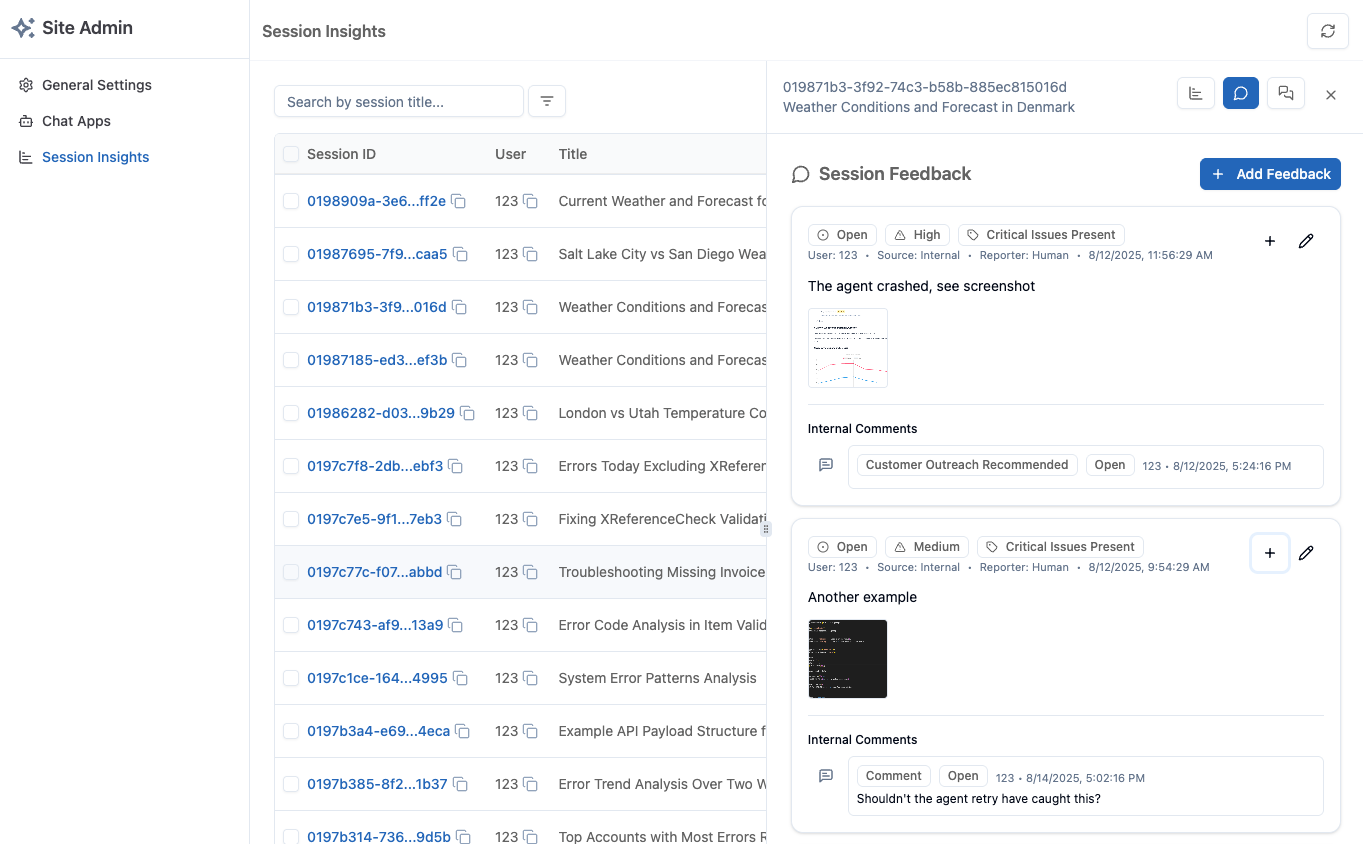Edit the High priority feedback with the pencil icon
The height and width of the screenshot is (844, 1363).
tap(1306, 241)
